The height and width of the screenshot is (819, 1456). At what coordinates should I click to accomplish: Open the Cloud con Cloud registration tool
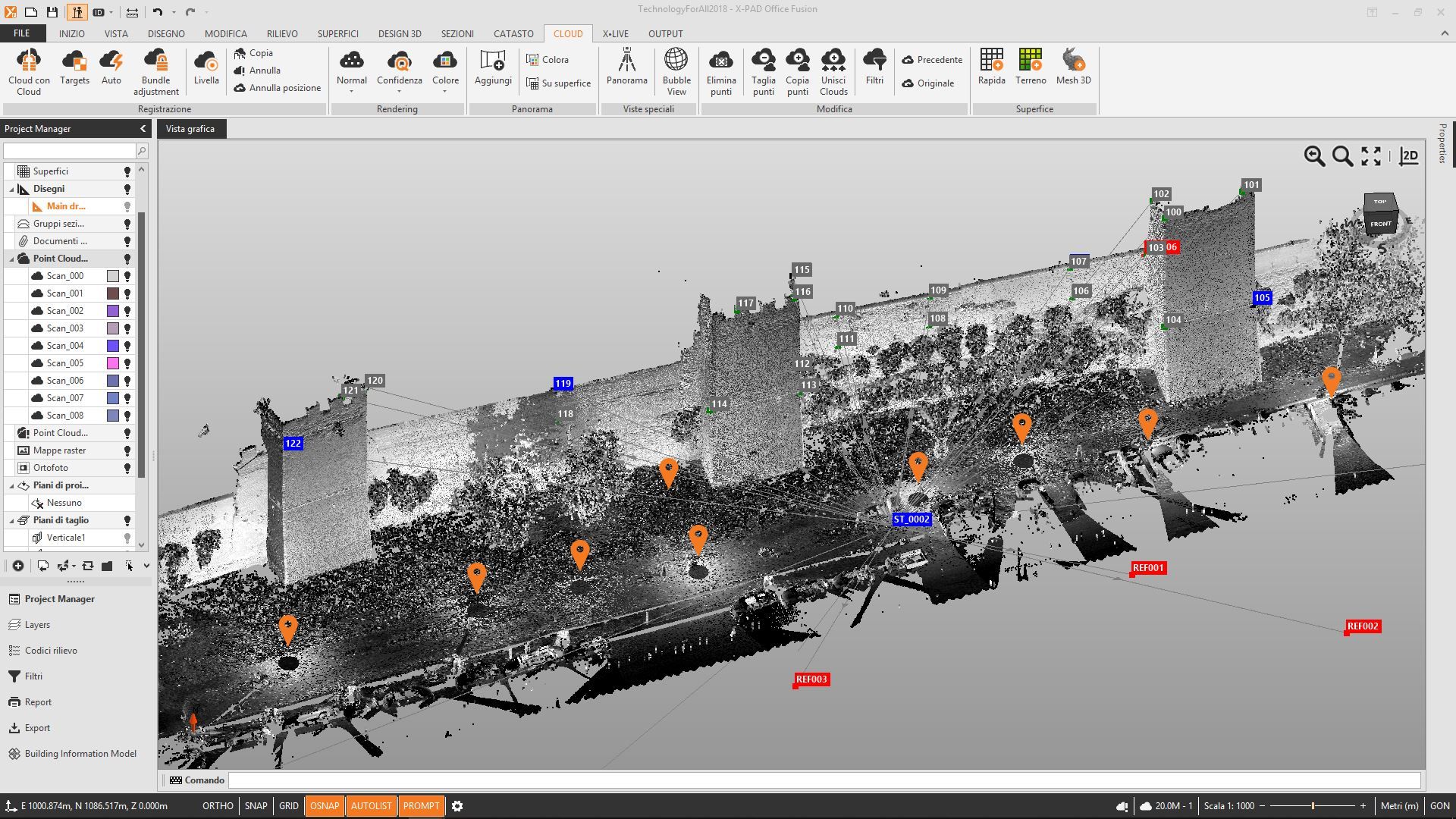tap(29, 72)
